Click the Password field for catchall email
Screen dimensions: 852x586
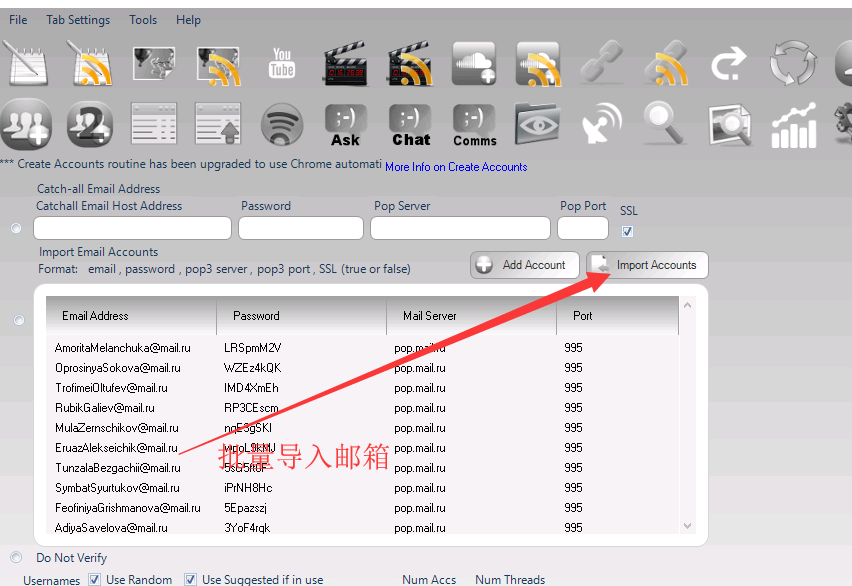tap(300, 227)
